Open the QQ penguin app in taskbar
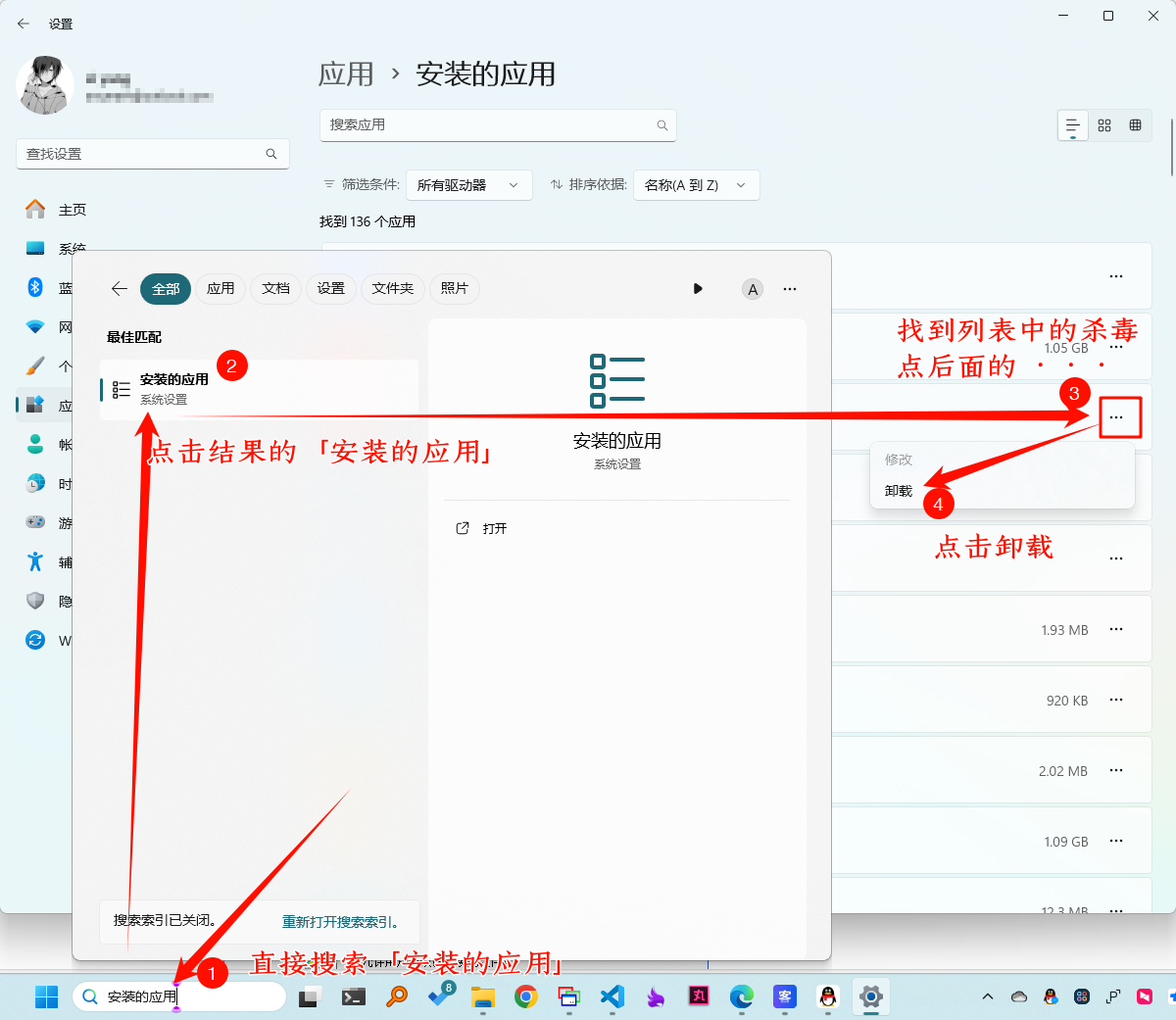Viewport: 1176px width, 1020px height. [828, 997]
